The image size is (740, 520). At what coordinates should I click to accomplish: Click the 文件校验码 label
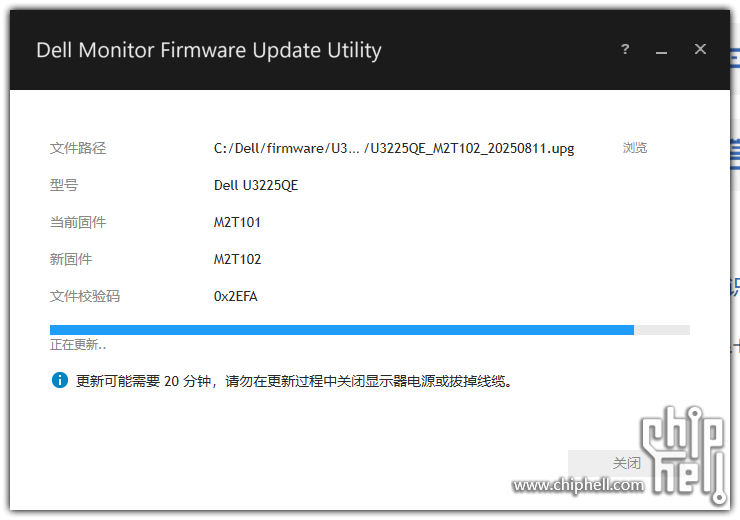point(85,296)
